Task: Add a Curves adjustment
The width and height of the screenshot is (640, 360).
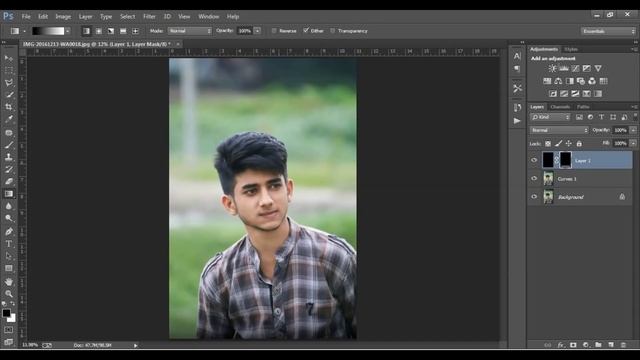Action: click(575, 69)
